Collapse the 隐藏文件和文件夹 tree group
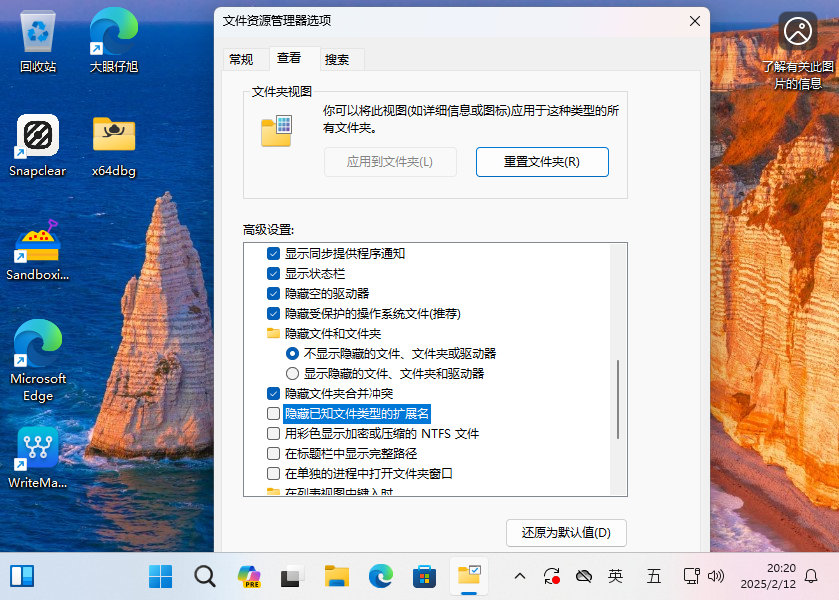 coord(274,334)
